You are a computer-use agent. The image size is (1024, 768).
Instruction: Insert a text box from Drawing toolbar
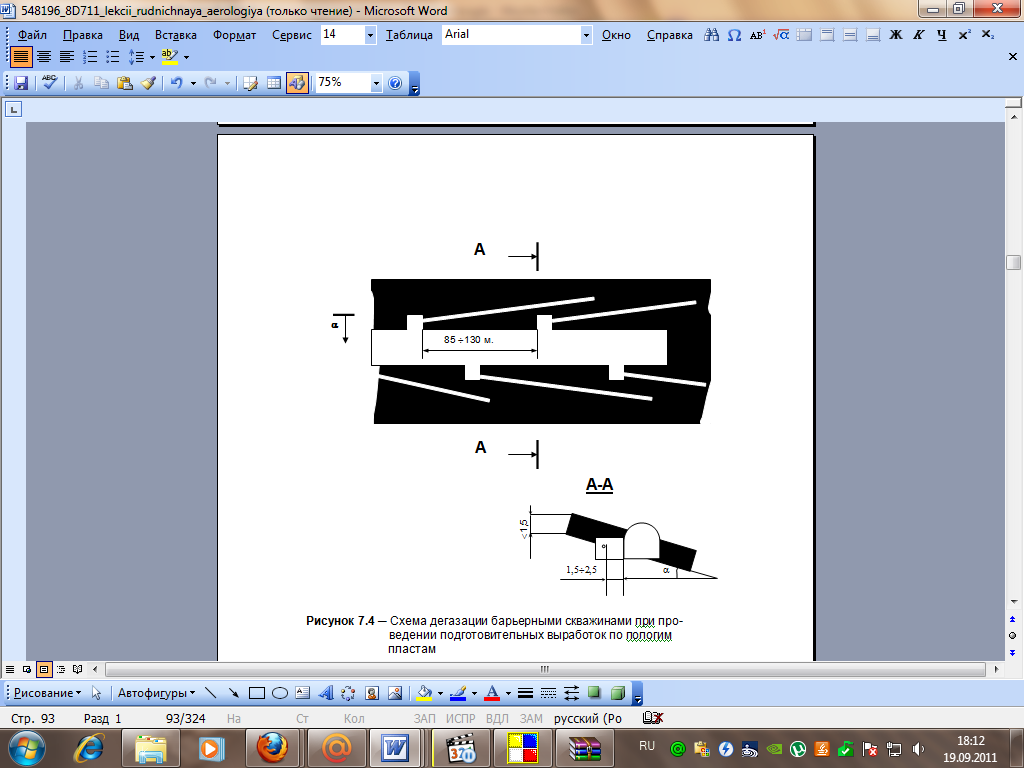[x=302, y=693]
